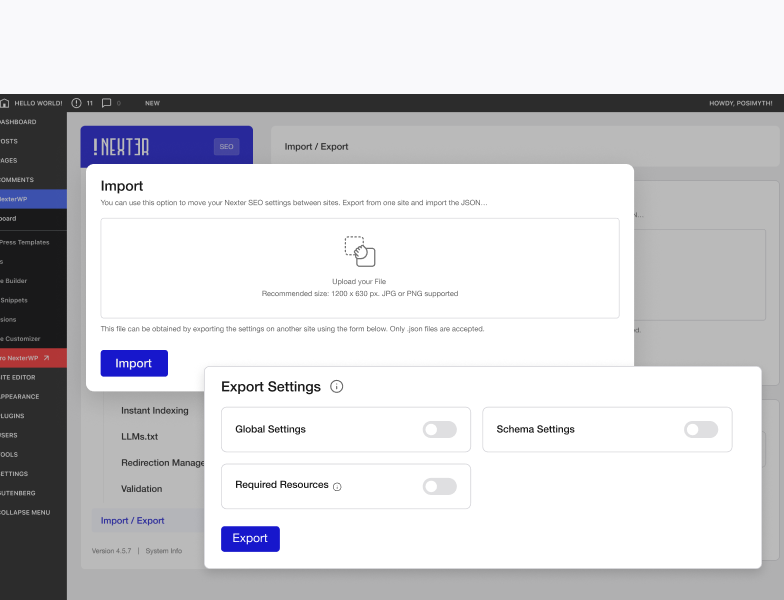Click the Version 4.5.7 text
Image resolution: width=784 pixels, height=600 pixels.
(111, 551)
